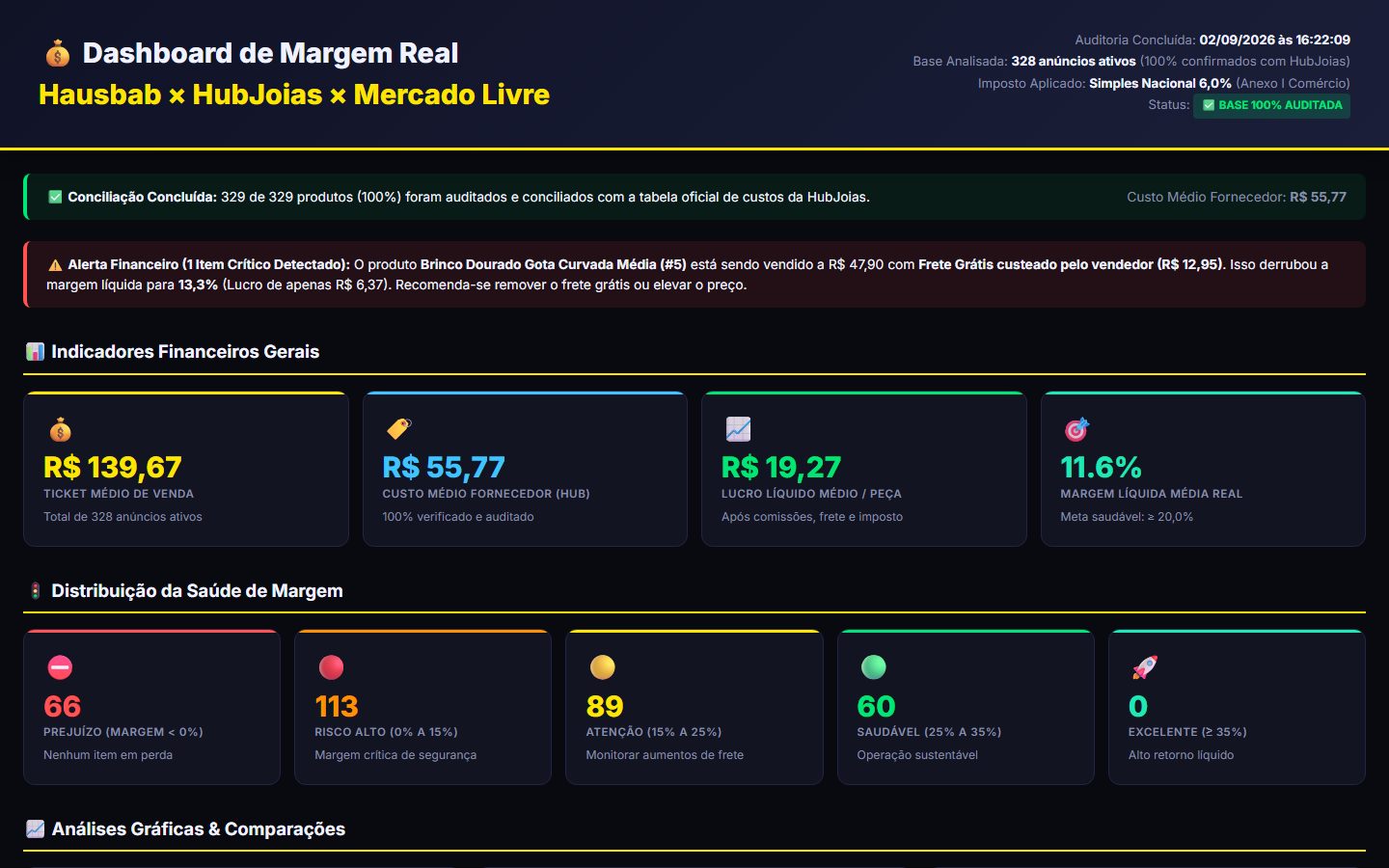Click the Operação sustentável note

(x=917, y=755)
